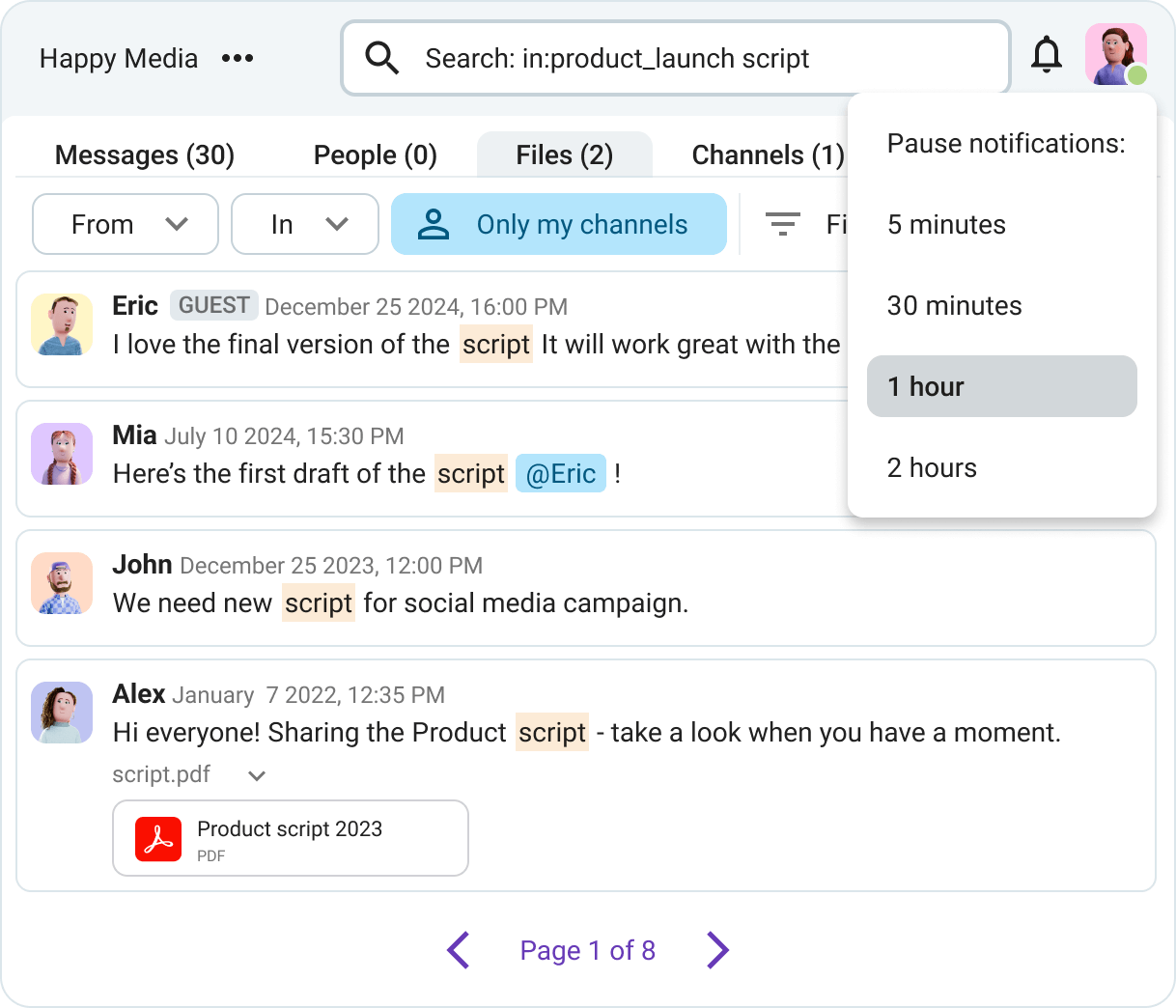Open the PDF icon on Product script 2023
The height and width of the screenshot is (1008, 1176).
click(160, 838)
